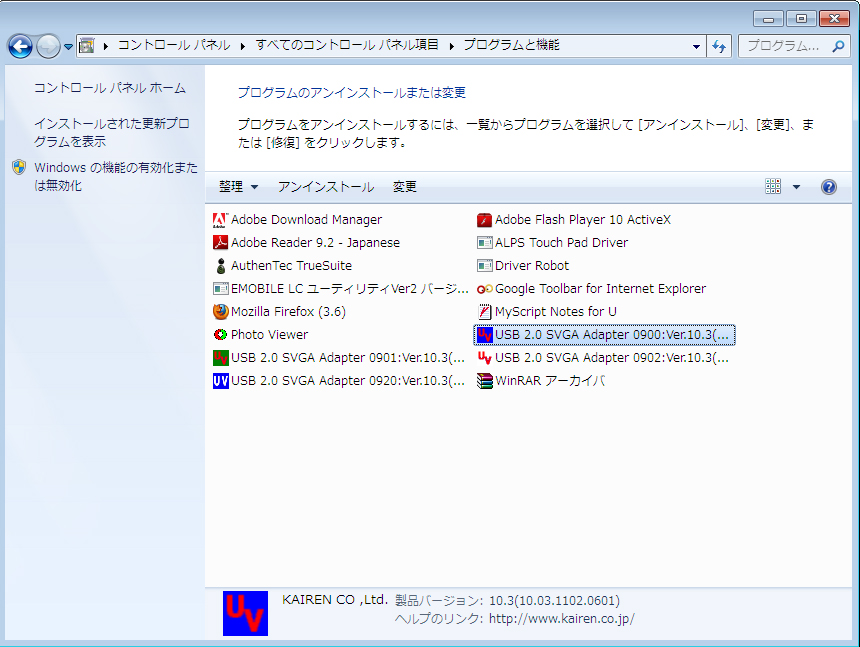The height and width of the screenshot is (647, 860).
Task: Open インストールされた更新プログラムを表示 link
Action: [111, 132]
